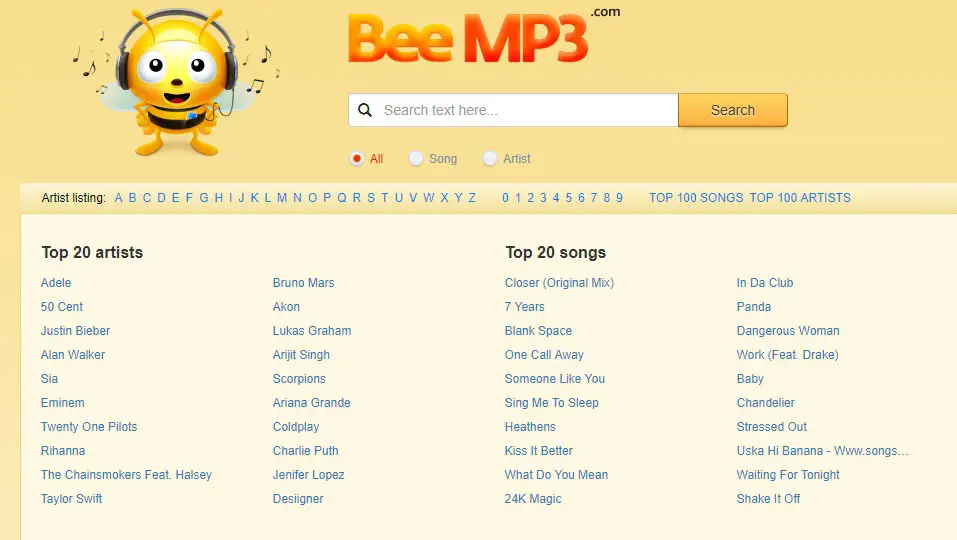Open Justin Bieber artist link
This screenshot has width=957, height=540.
[76, 331]
